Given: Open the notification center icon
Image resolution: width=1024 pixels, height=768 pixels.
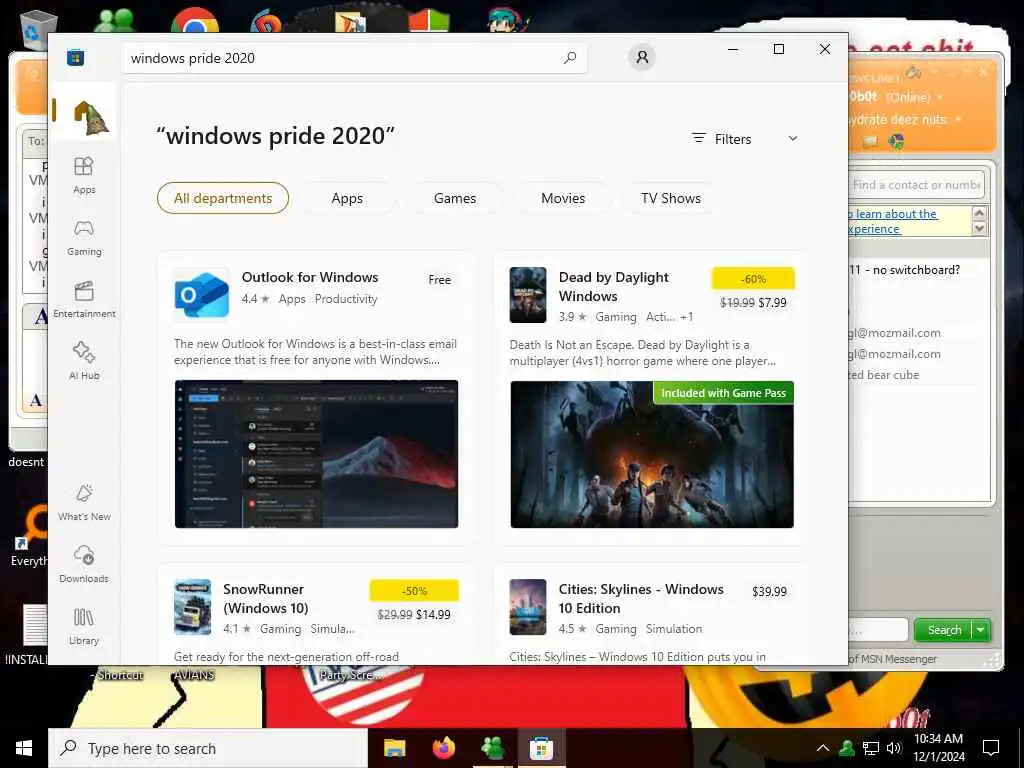Looking at the screenshot, I should point(991,748).
